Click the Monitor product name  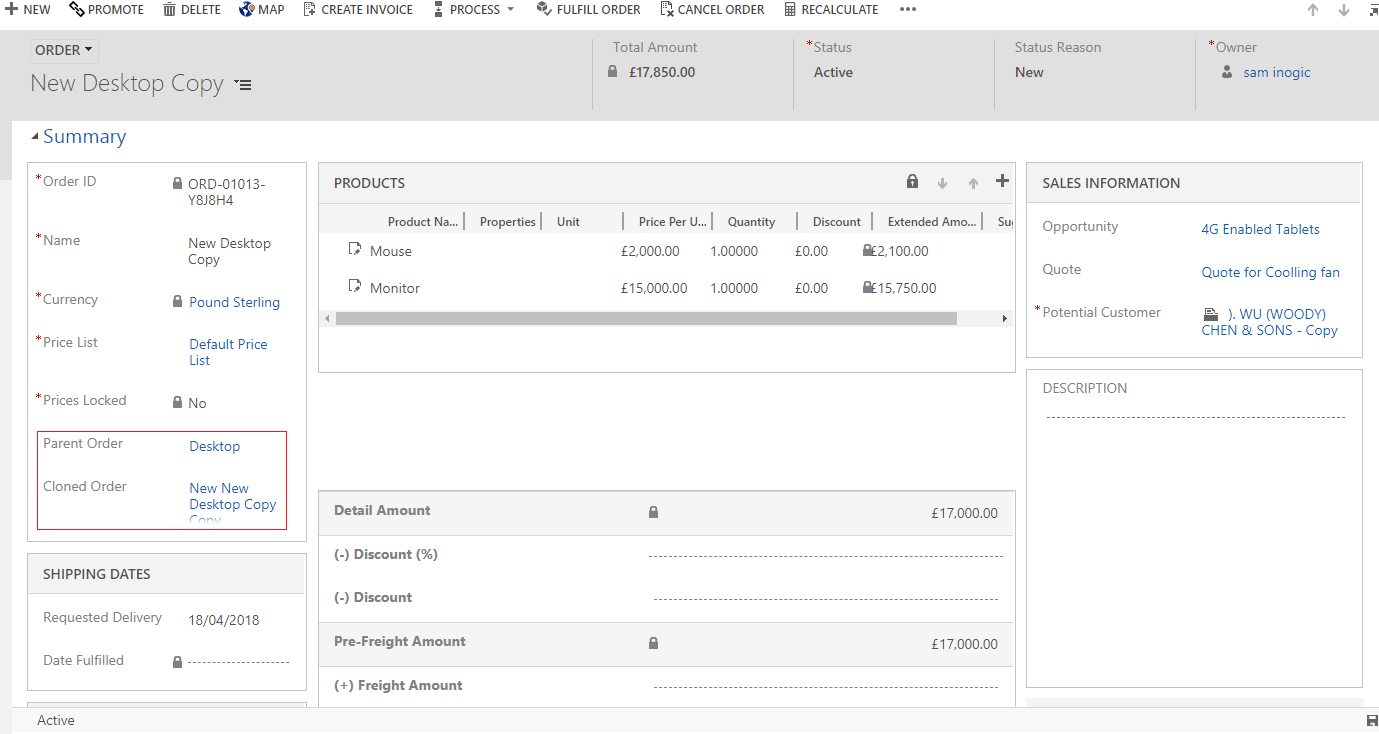click(x=395, y=288)
